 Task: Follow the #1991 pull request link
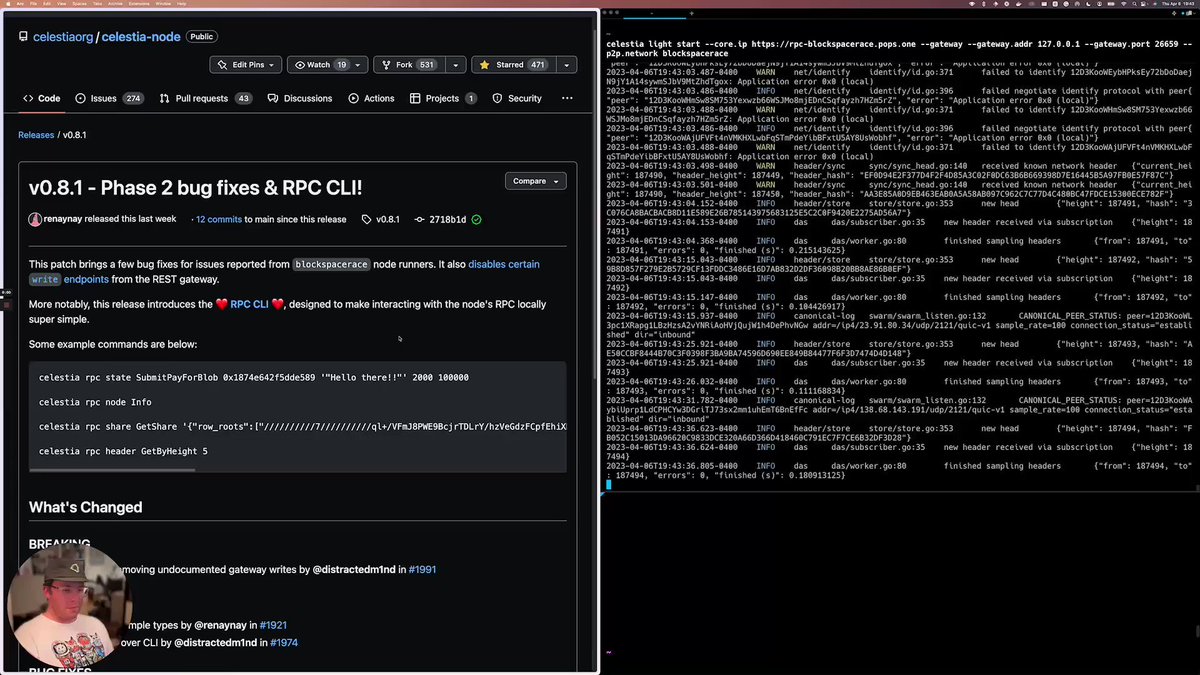coord(422,569)
